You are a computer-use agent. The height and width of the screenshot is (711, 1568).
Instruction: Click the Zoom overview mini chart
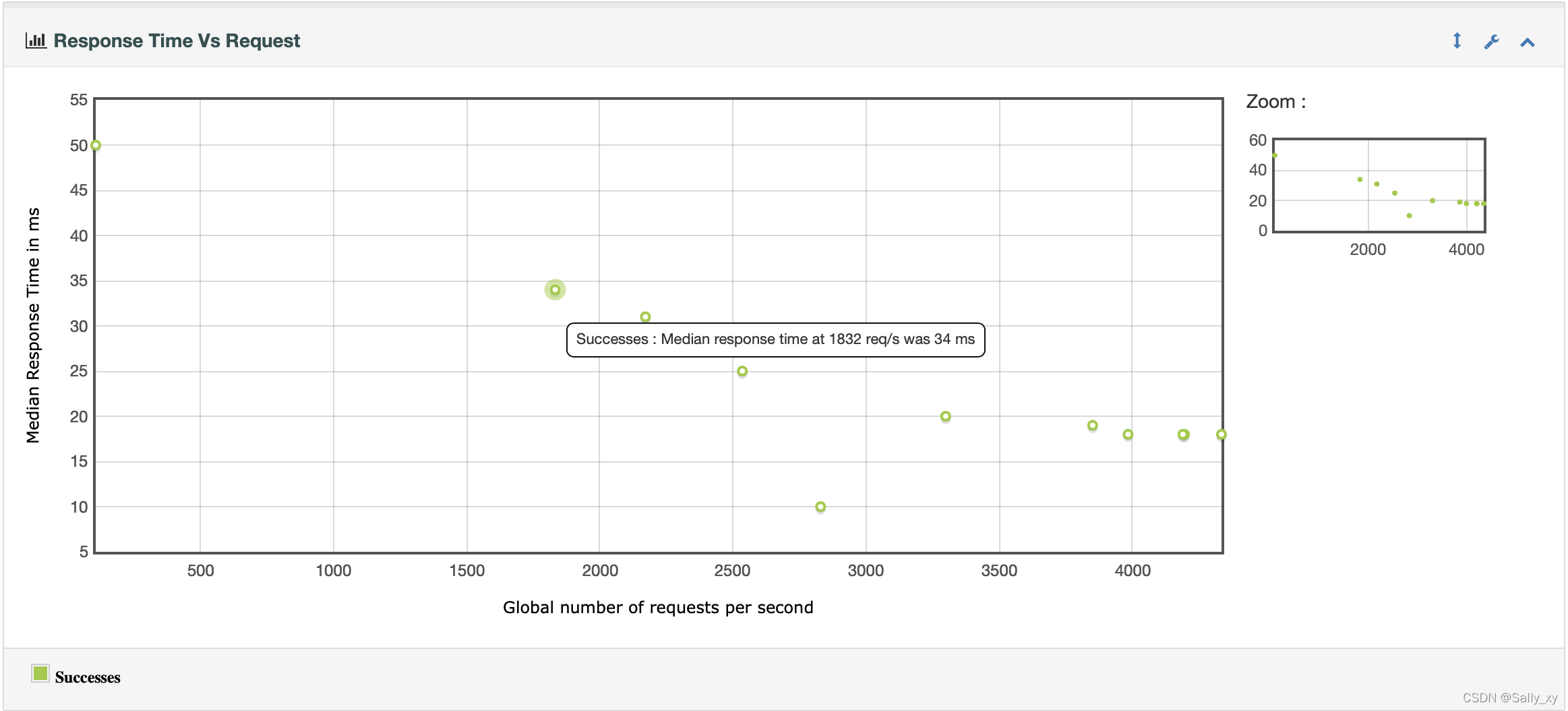pyautogui.click(x=1379, y=186)
